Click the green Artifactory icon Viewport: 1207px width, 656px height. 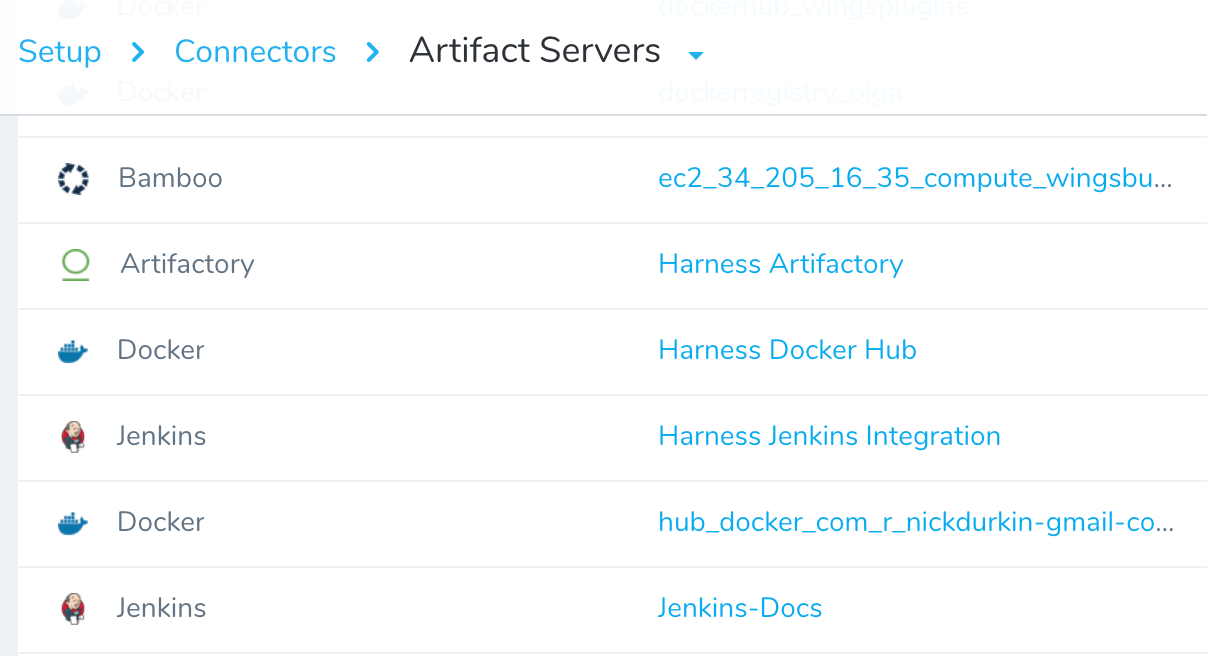click(75, 265)
